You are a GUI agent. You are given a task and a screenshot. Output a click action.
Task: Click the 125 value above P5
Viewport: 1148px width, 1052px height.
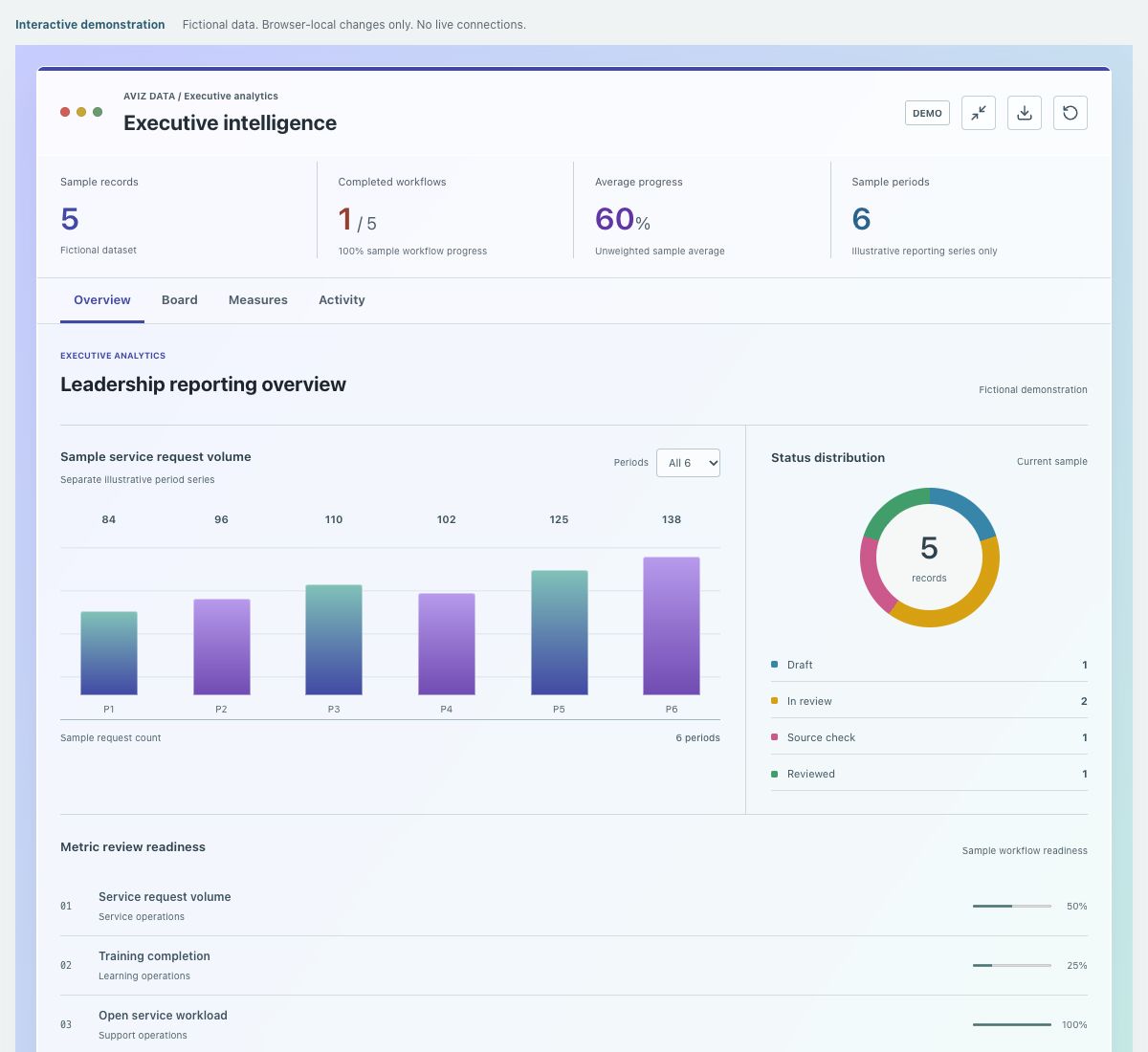pos(560,519)
